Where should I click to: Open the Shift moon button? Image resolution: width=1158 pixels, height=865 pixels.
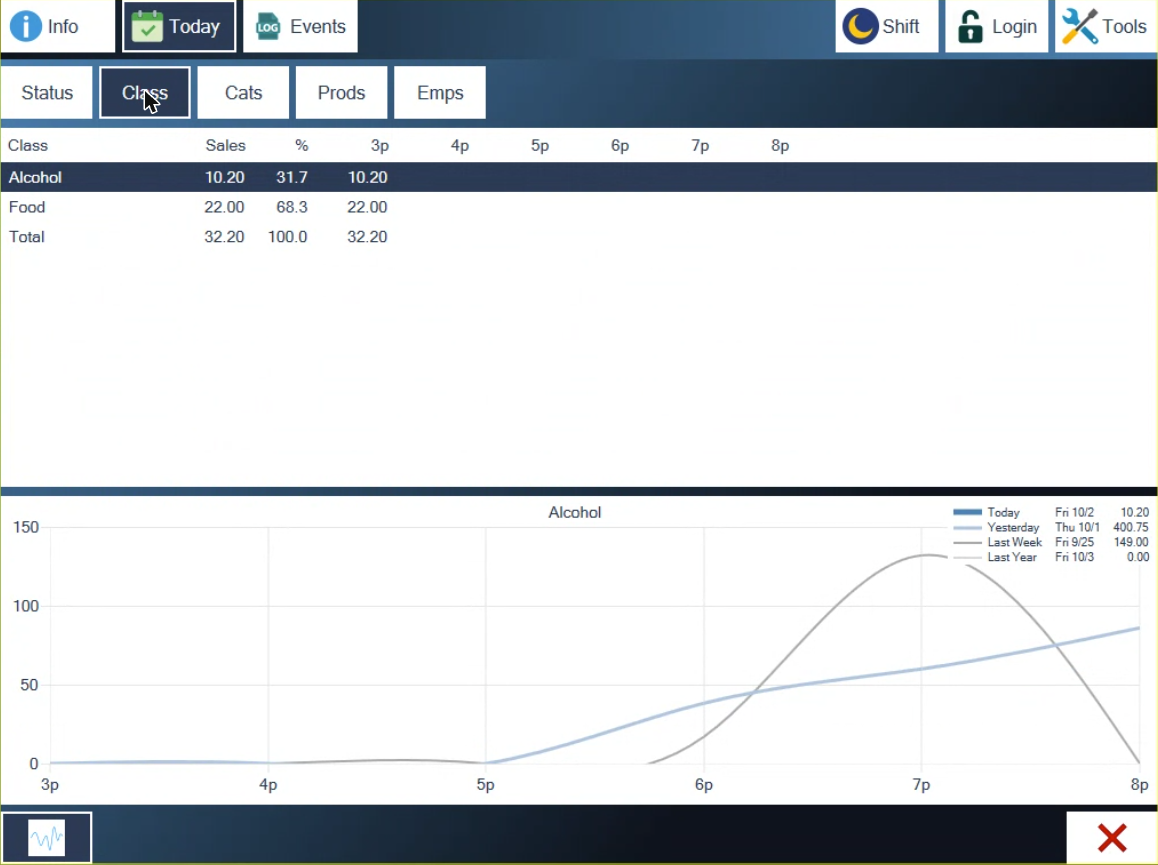886,27
